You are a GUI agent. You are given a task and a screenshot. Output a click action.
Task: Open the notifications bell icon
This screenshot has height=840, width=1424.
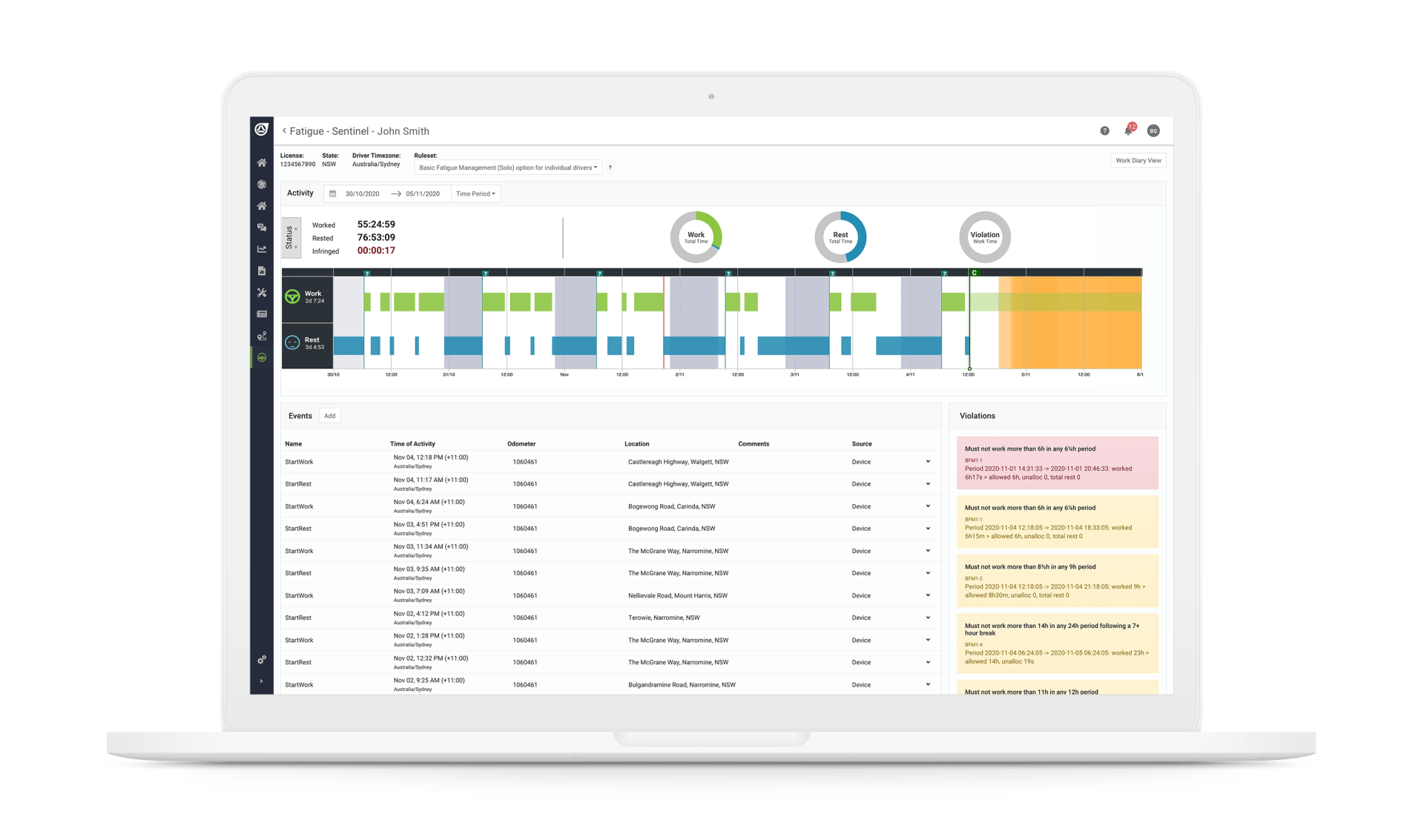point(1128,130)
